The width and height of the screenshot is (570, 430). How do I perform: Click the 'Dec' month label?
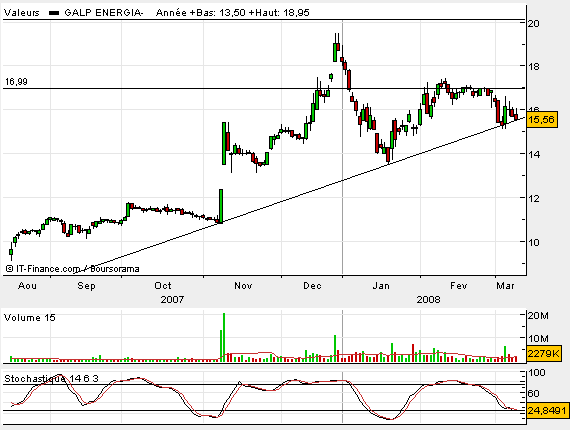312,286
